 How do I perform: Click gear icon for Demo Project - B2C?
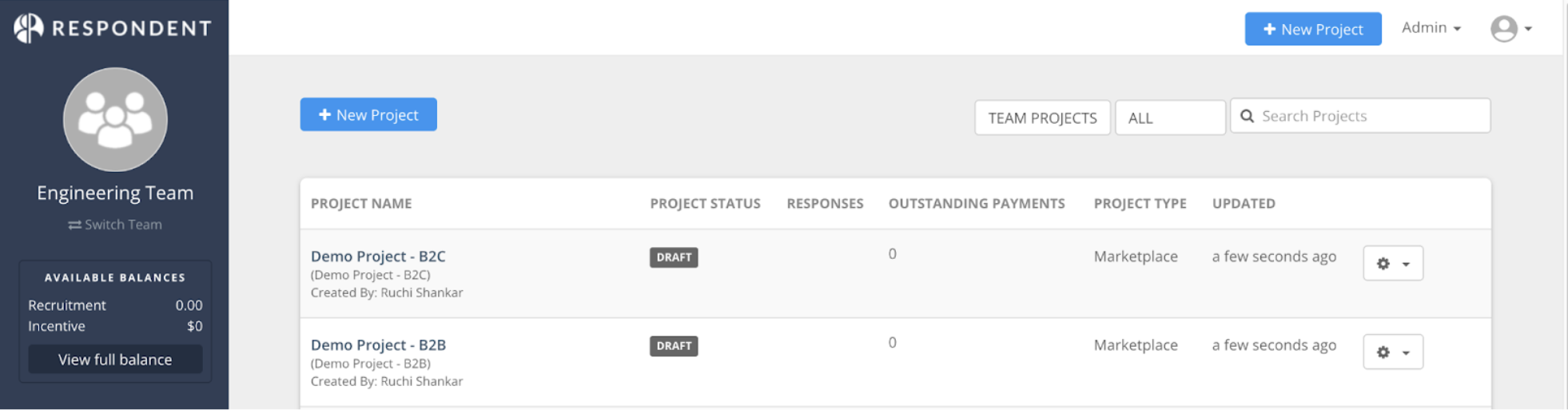click(x=1383, y=264)
